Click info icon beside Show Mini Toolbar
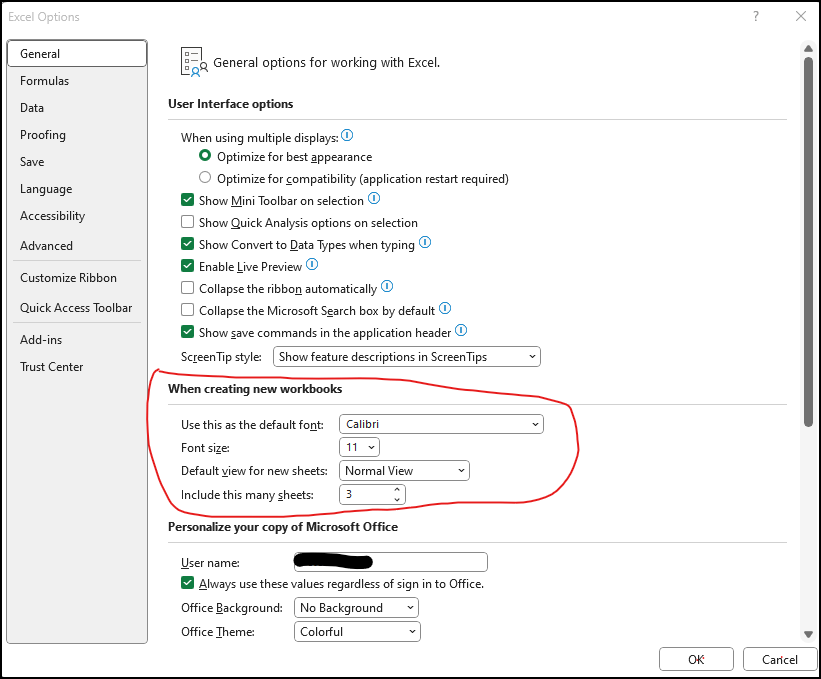This screenshot has width=821, height=679. [x=374, y=199]
